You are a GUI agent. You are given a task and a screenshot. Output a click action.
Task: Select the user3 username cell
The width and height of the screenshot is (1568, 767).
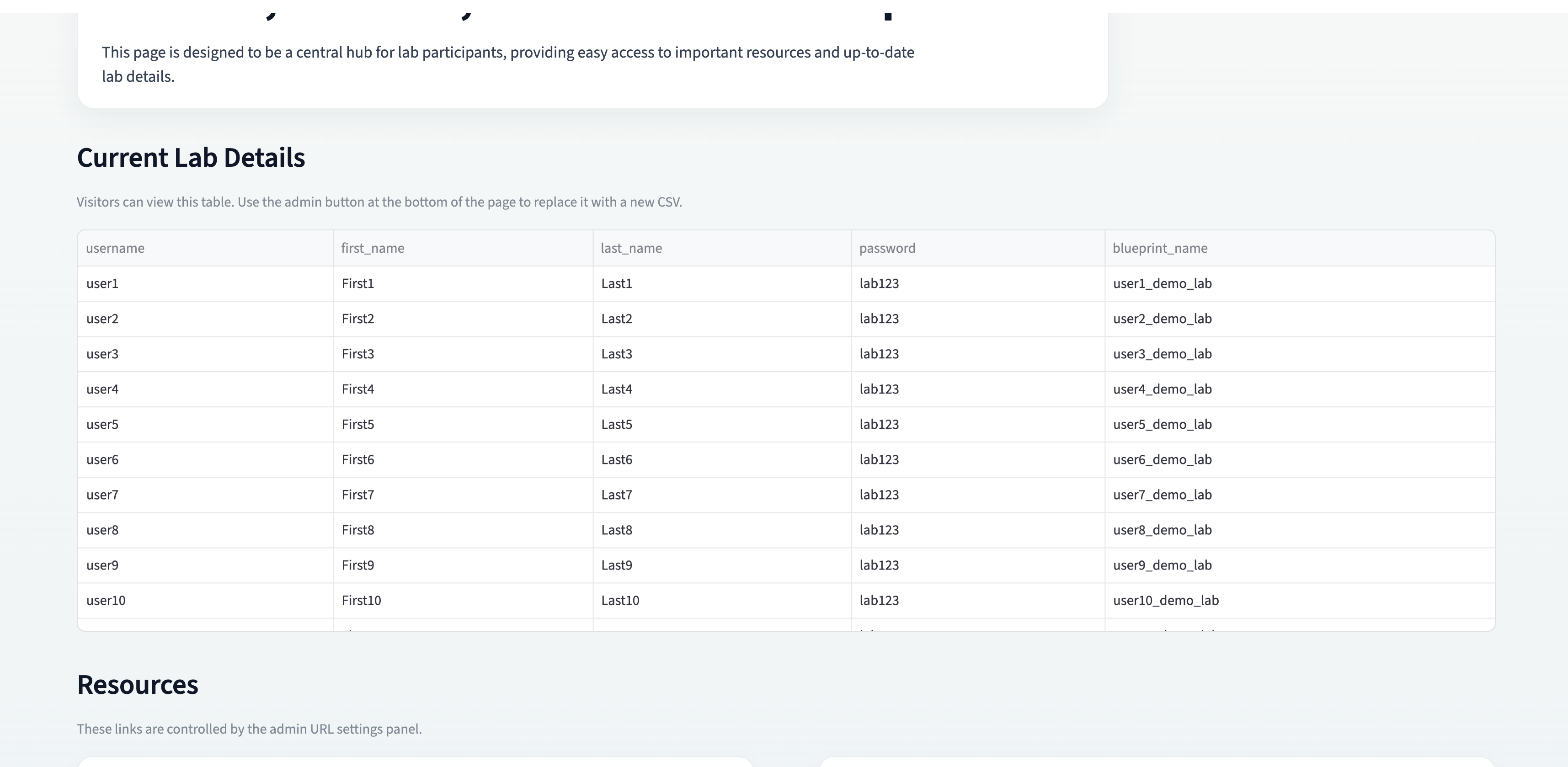pyautogui.click(x=205, y=354)
